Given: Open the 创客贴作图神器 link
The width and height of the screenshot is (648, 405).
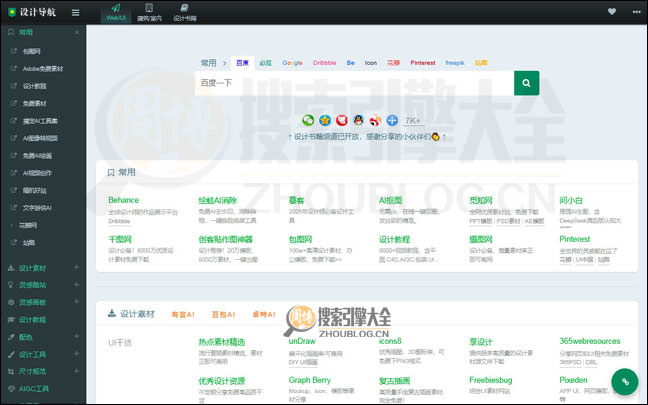Looking at the screenshot, I should [x=225, y=239].
